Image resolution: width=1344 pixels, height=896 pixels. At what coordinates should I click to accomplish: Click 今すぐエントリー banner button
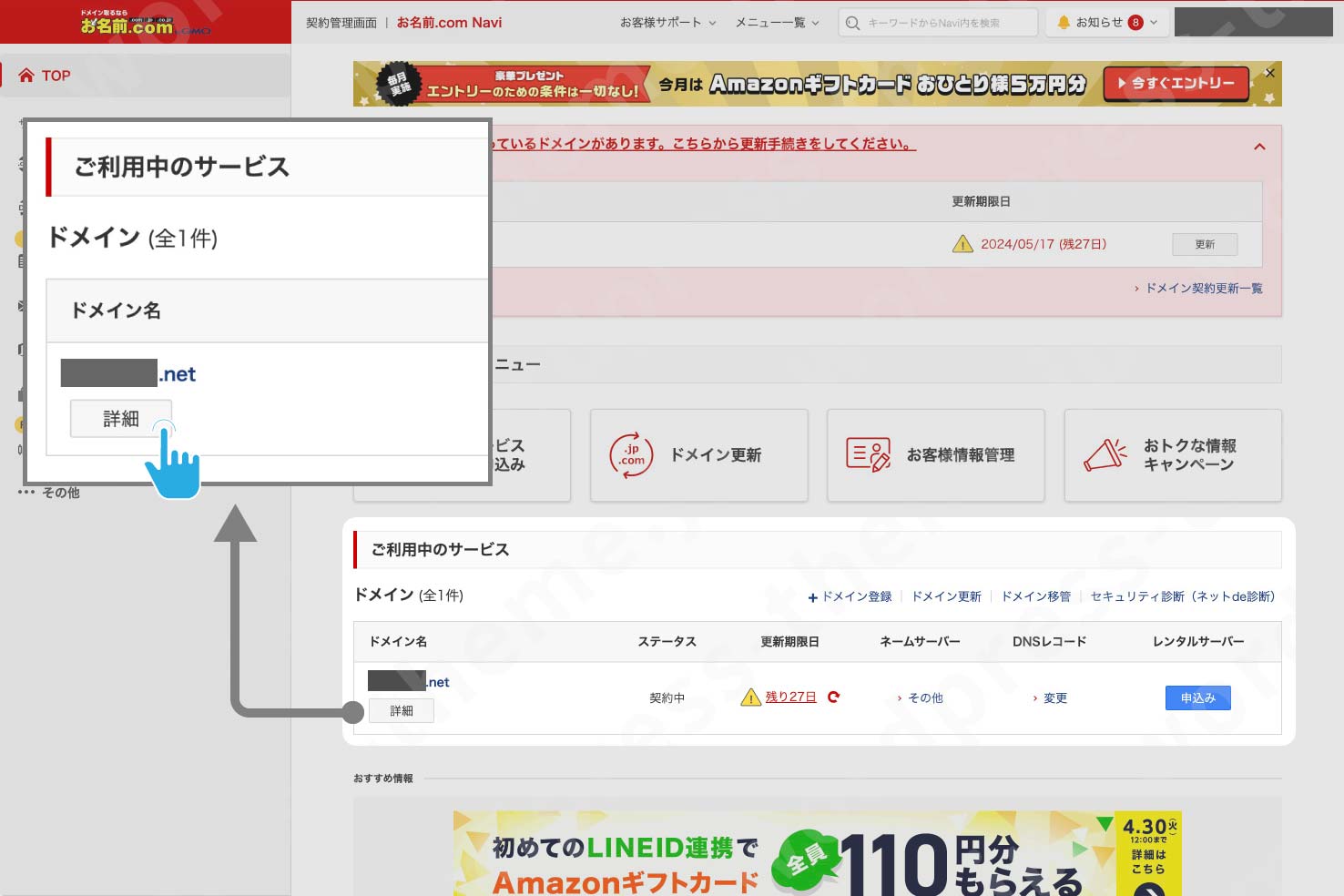[1176, 84]
